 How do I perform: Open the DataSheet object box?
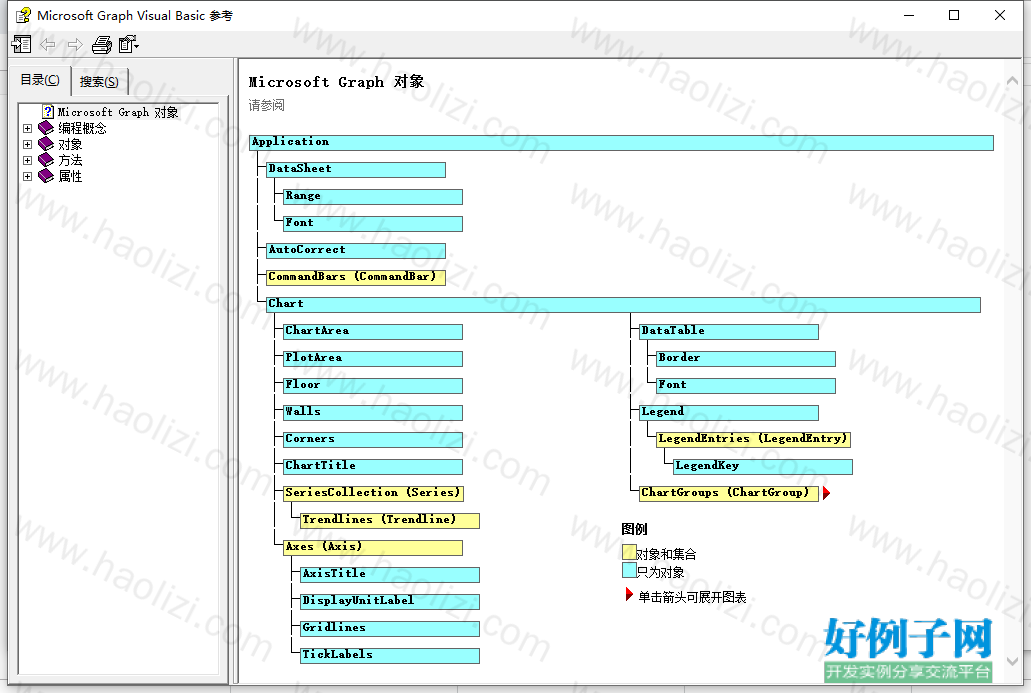(x=356, y=170)
